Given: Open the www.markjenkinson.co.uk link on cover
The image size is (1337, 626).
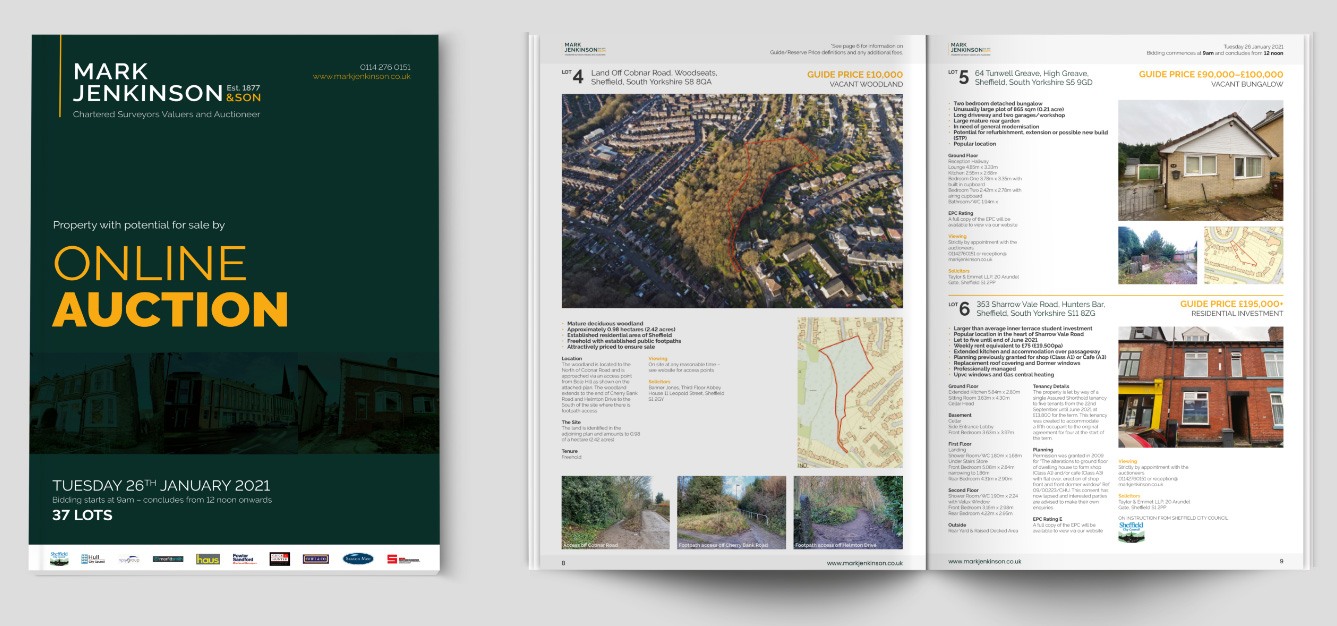Looking at the screenshot, I should 361,77.
